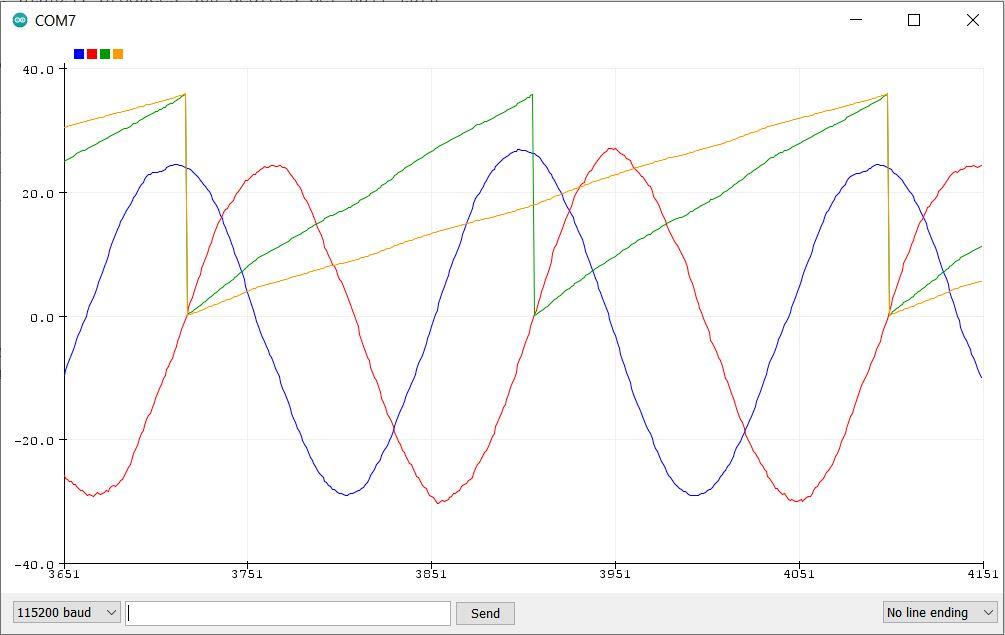Click the orange ramp signal peak
The height and width of the screenshot is (635, 1005).
coord(883,95)
